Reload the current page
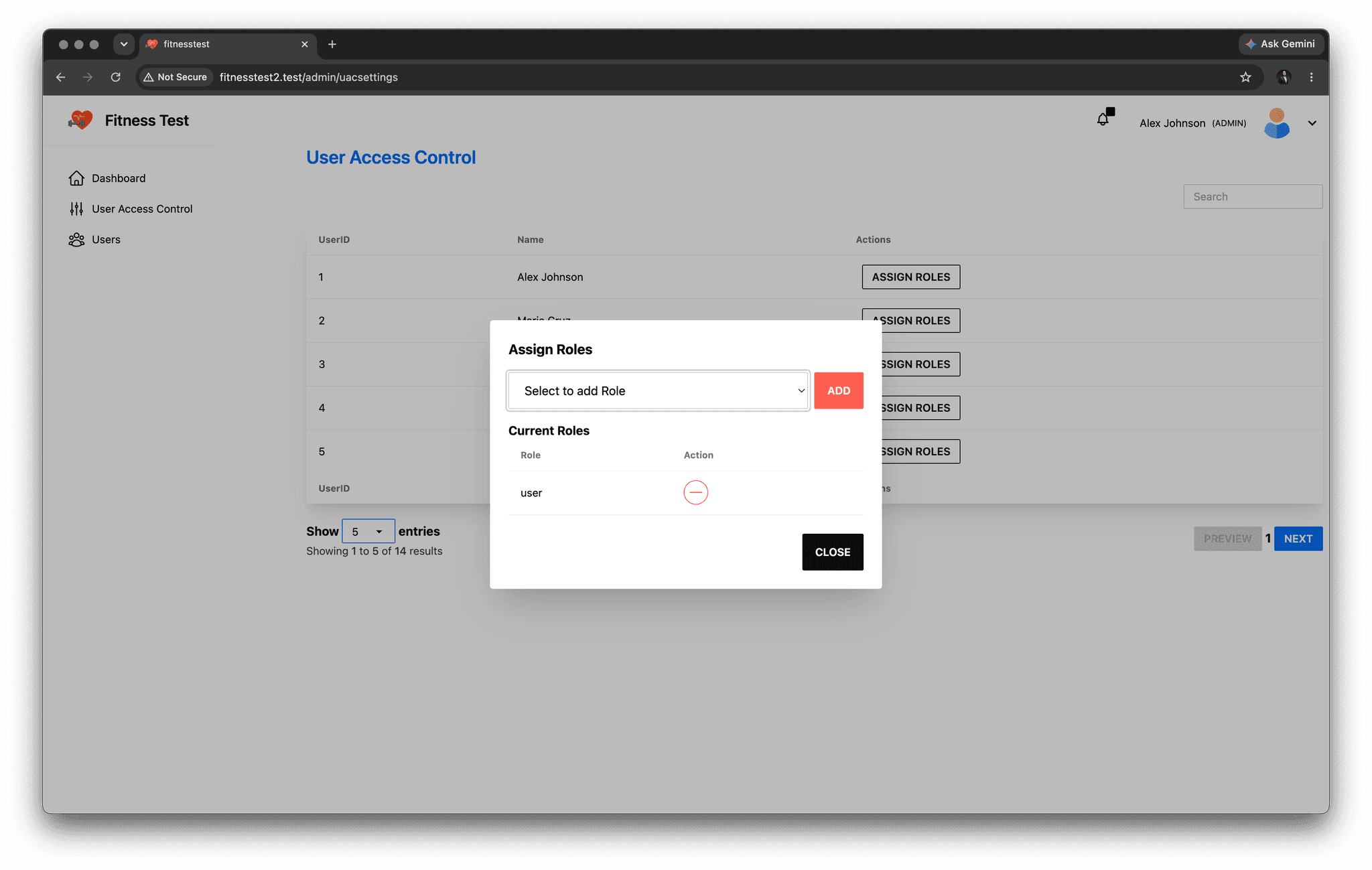Image resolution: width=1372 pixels, height=870 pixels. (x=116, y=77)
